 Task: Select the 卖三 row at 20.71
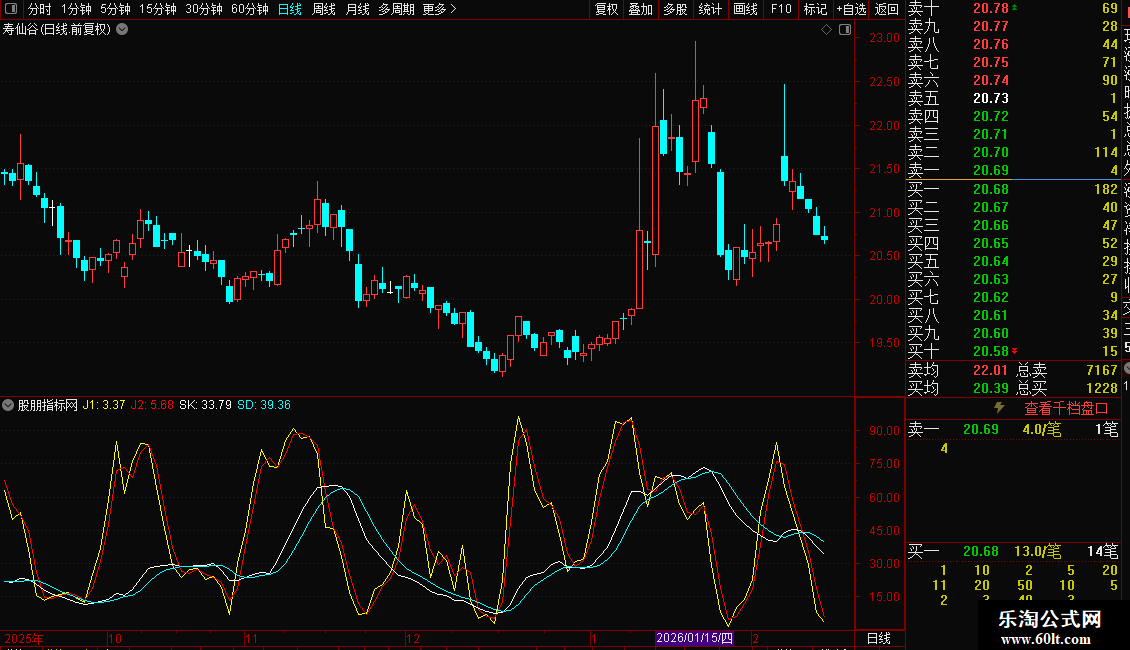(1013, 134)
